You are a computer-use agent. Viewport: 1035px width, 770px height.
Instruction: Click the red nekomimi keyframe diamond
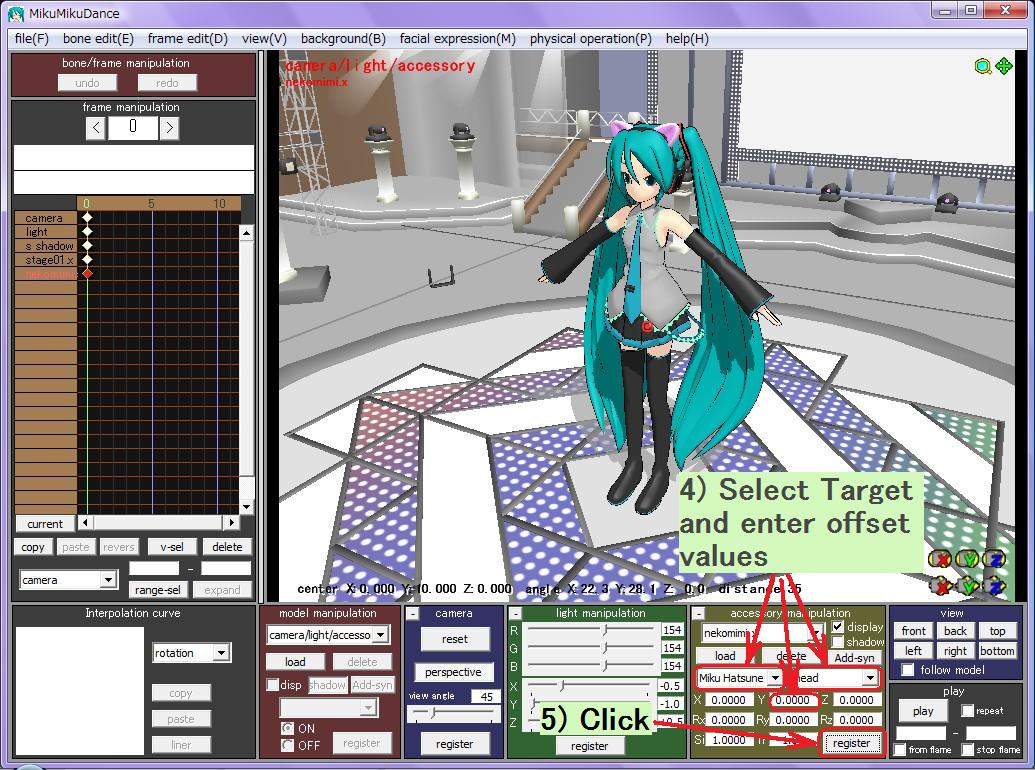87,273
